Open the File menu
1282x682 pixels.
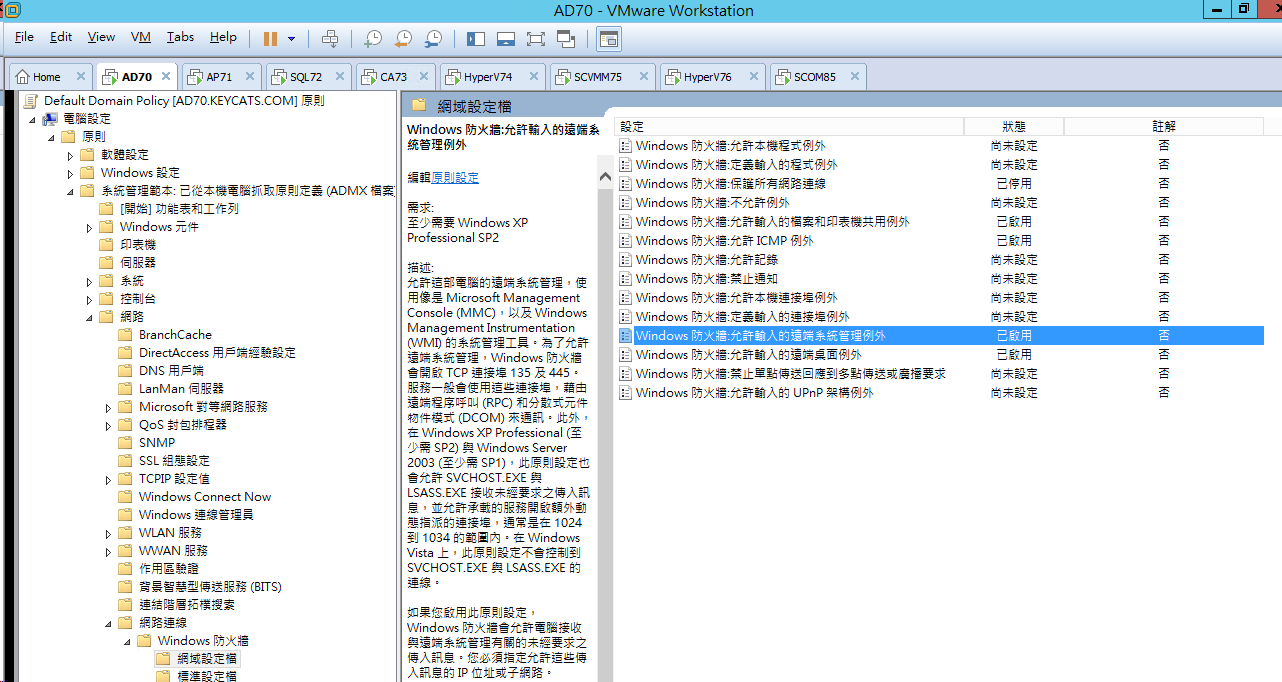point(24,37)
